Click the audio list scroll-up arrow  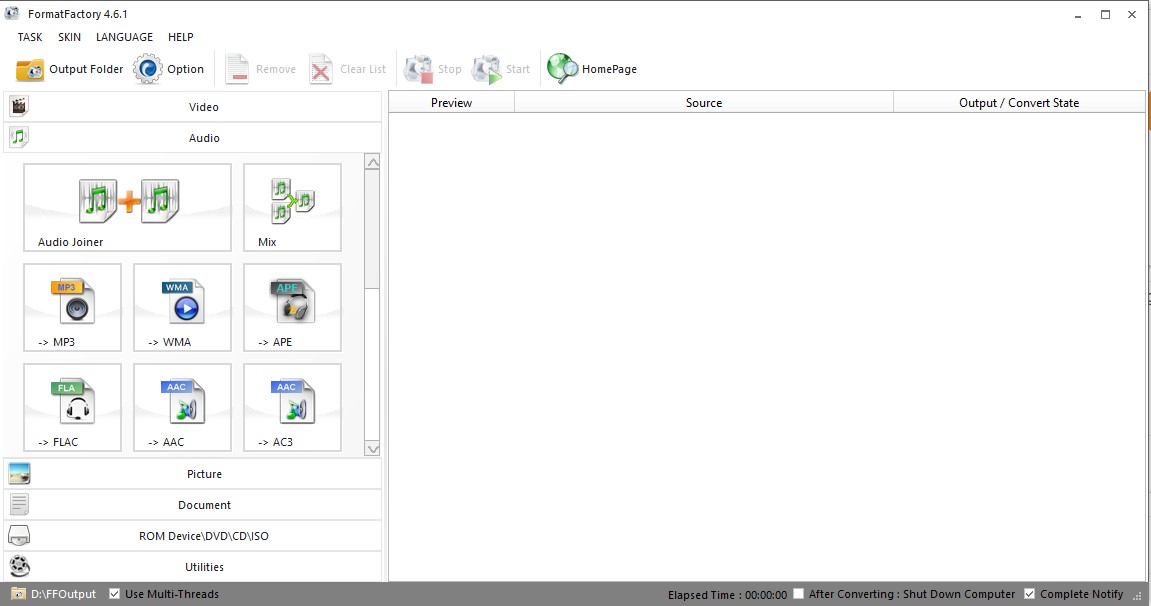tap(372, 163)
